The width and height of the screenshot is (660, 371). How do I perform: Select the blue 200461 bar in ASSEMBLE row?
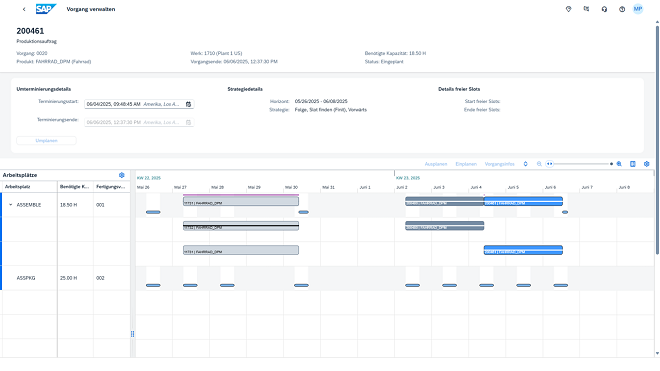click(523, 201)
